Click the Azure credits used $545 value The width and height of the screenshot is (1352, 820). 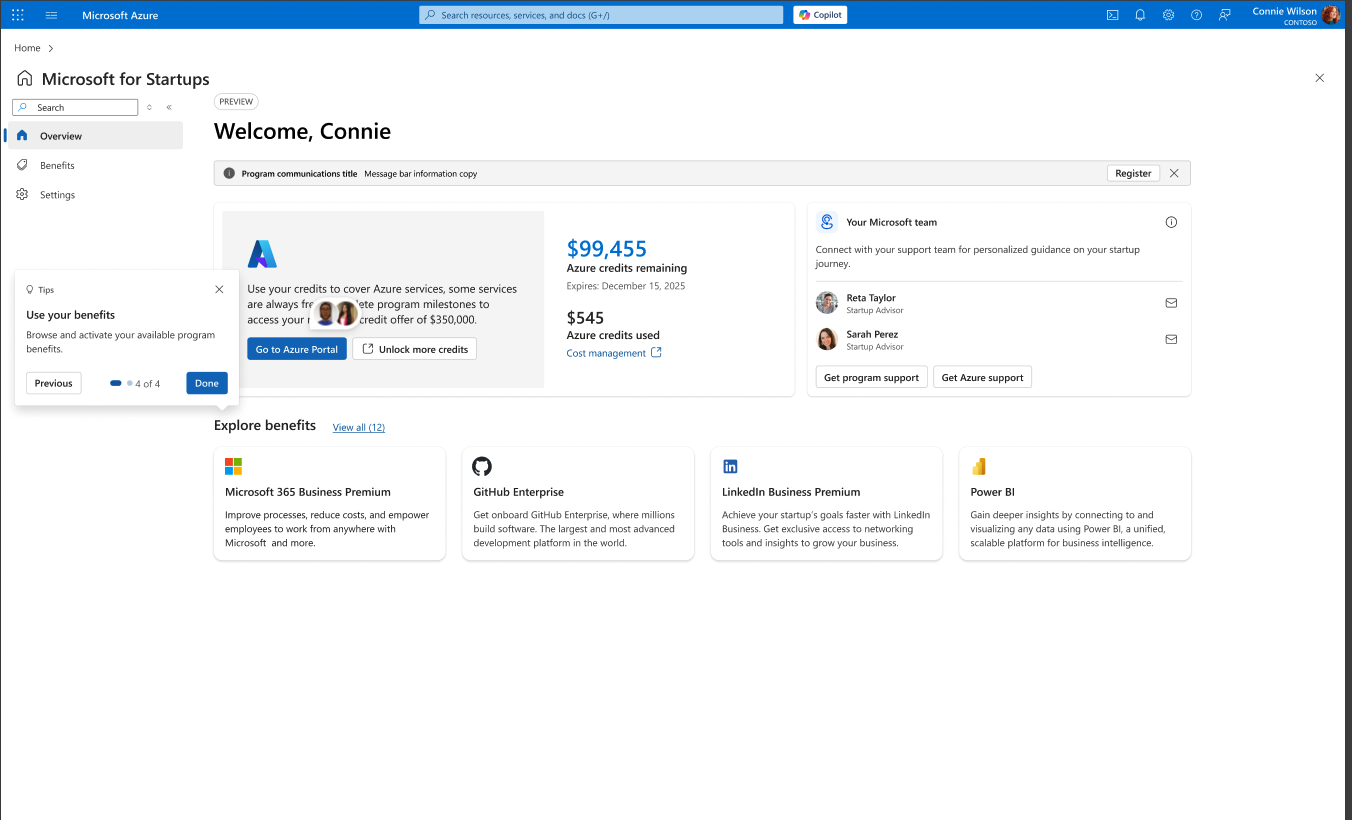coord(585,318)
